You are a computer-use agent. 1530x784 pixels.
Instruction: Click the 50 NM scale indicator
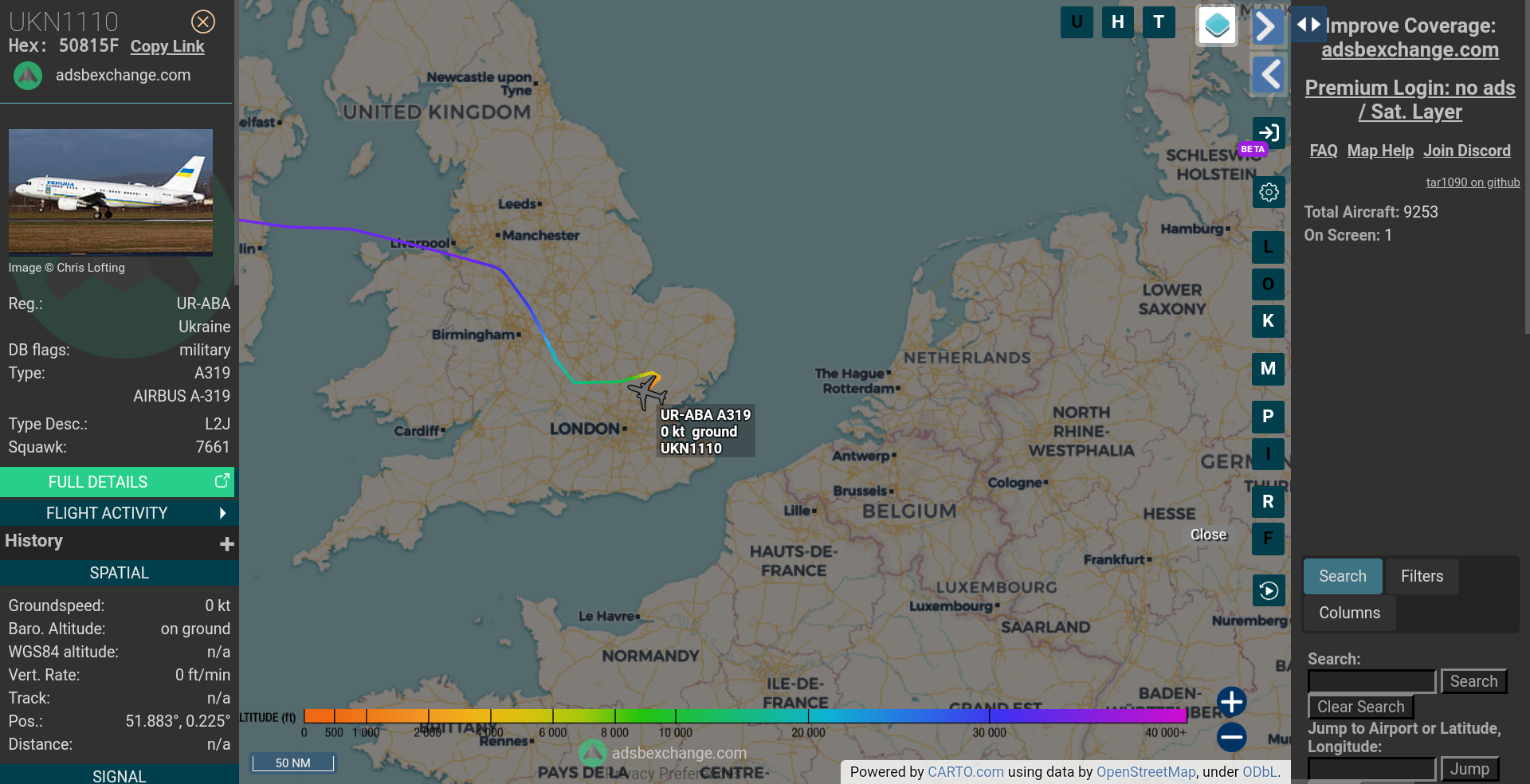[293, 762]
